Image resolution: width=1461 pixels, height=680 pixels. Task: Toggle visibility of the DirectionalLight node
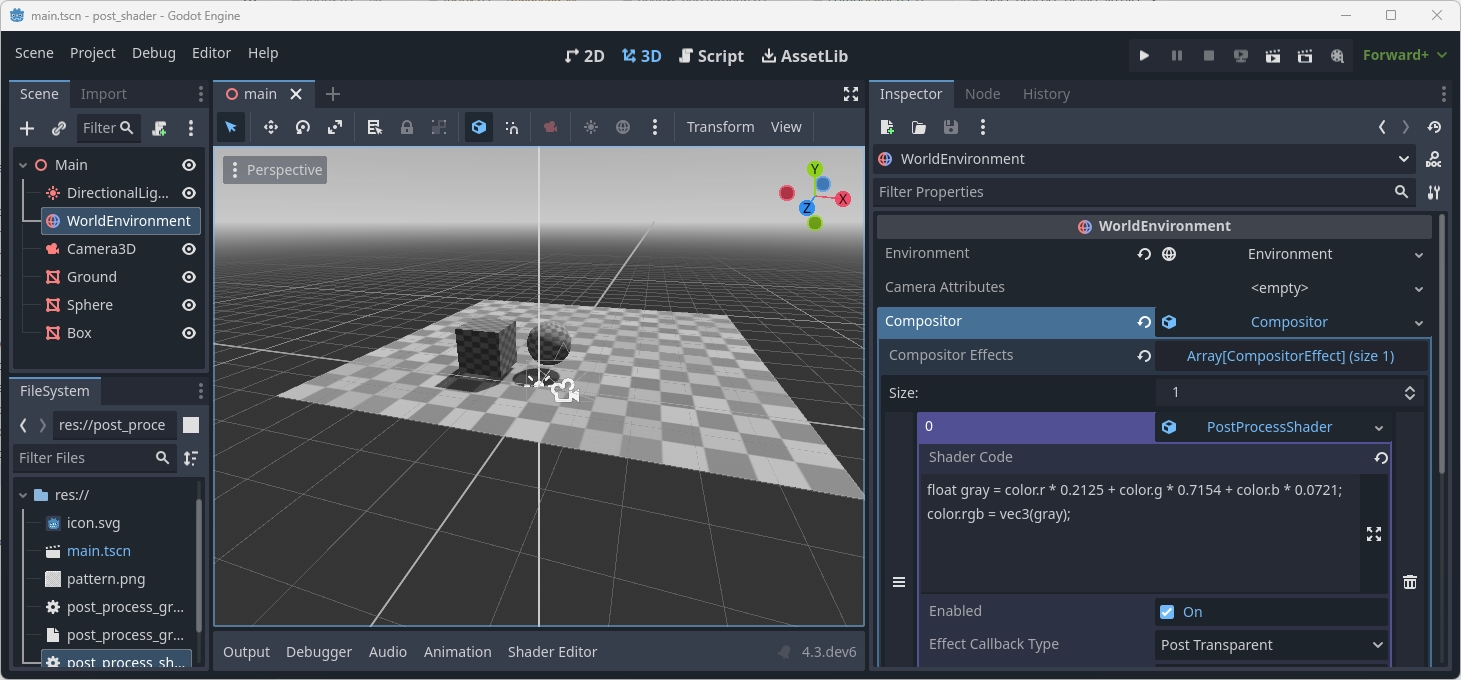[x=188, y=193]
